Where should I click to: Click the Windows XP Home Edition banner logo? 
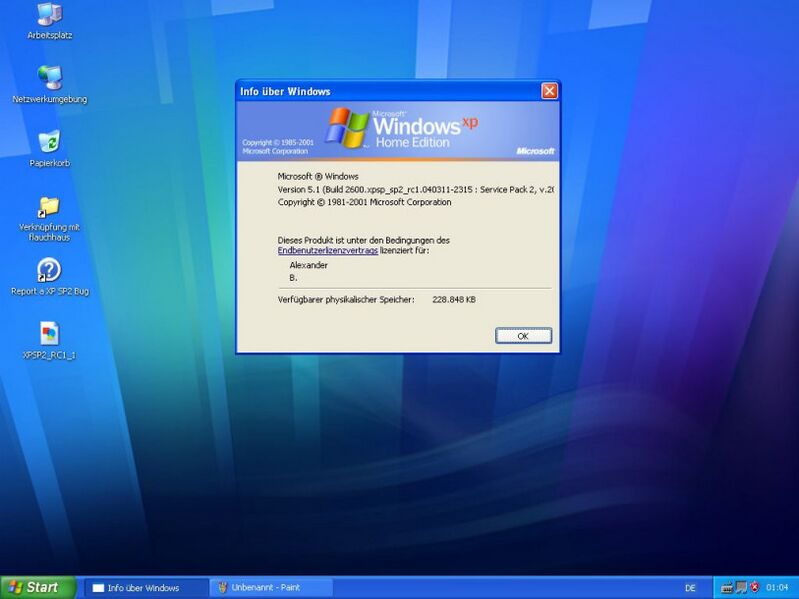(x=401, y=128)
